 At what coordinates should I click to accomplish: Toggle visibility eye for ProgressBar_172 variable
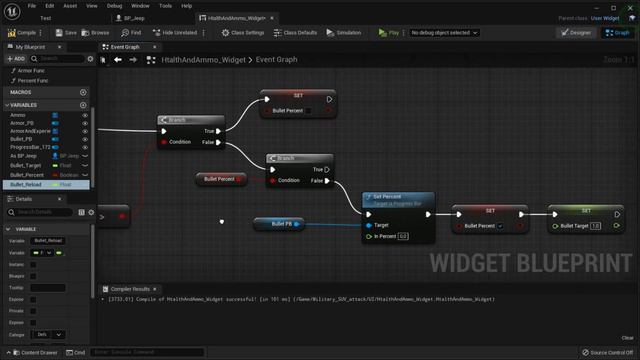coord(85,147)
